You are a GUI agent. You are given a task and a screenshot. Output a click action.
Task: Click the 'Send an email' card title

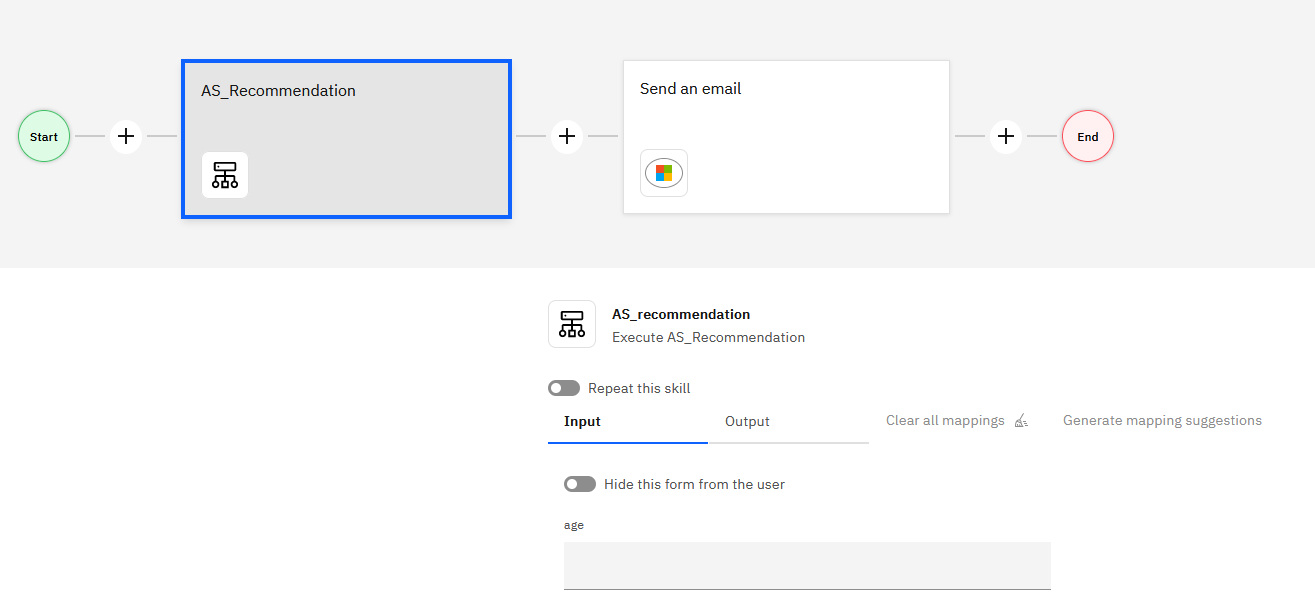691,89
